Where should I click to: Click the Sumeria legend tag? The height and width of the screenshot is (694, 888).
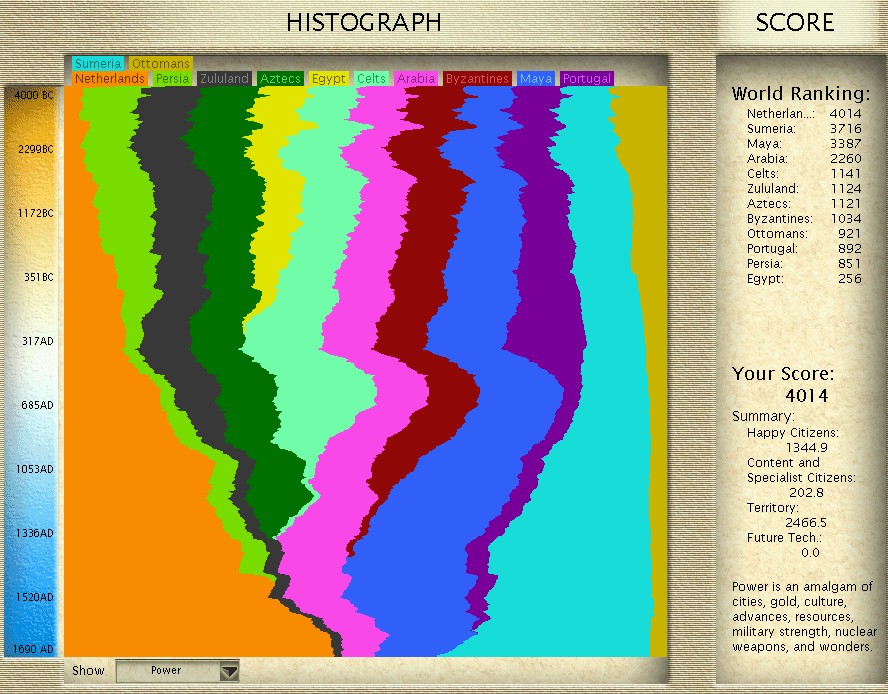click(98, 64)
